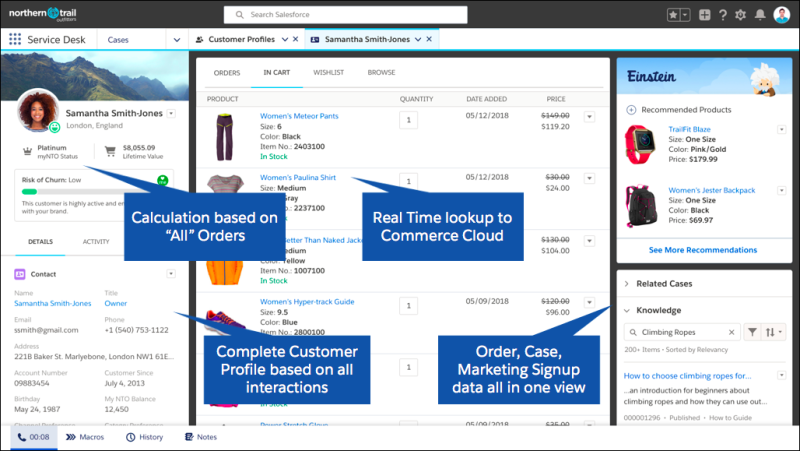800x451 pixels.
Task: Click the Climbing Ropes knowledge search field
Action: (682, 332)
